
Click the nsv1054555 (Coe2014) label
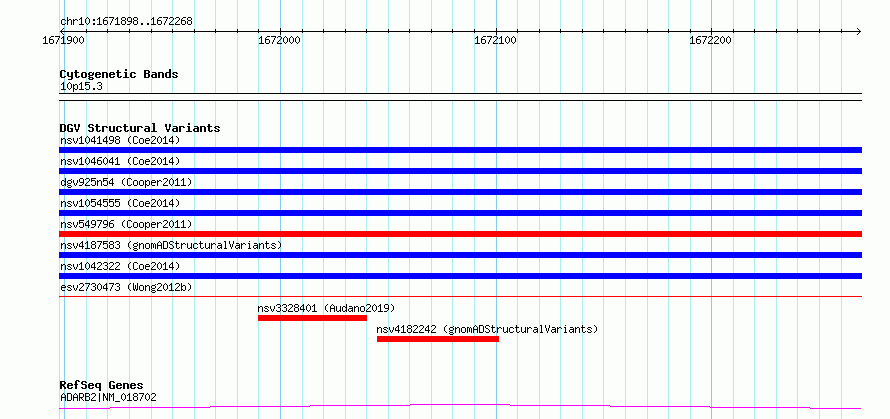coord(120,203)
